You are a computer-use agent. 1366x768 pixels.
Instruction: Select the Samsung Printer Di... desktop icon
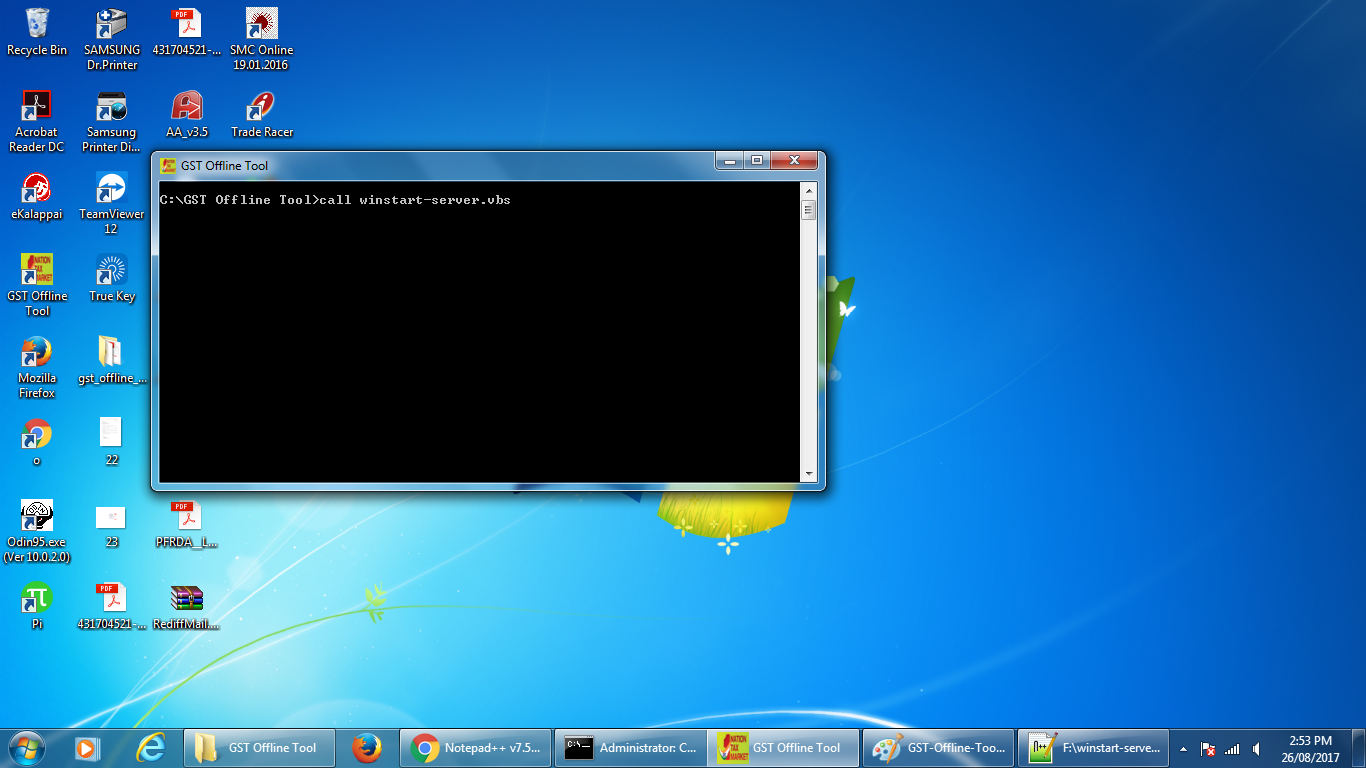111,121
